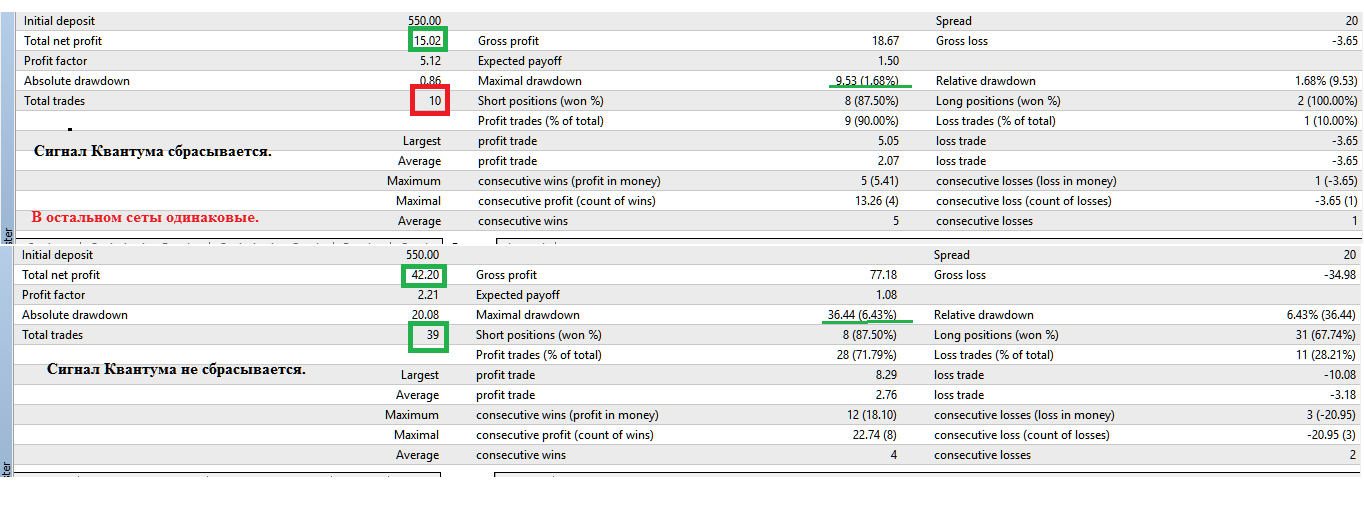1364x516 pixels.
Task: Select the profit factor value 2.21
Action: 430,295
